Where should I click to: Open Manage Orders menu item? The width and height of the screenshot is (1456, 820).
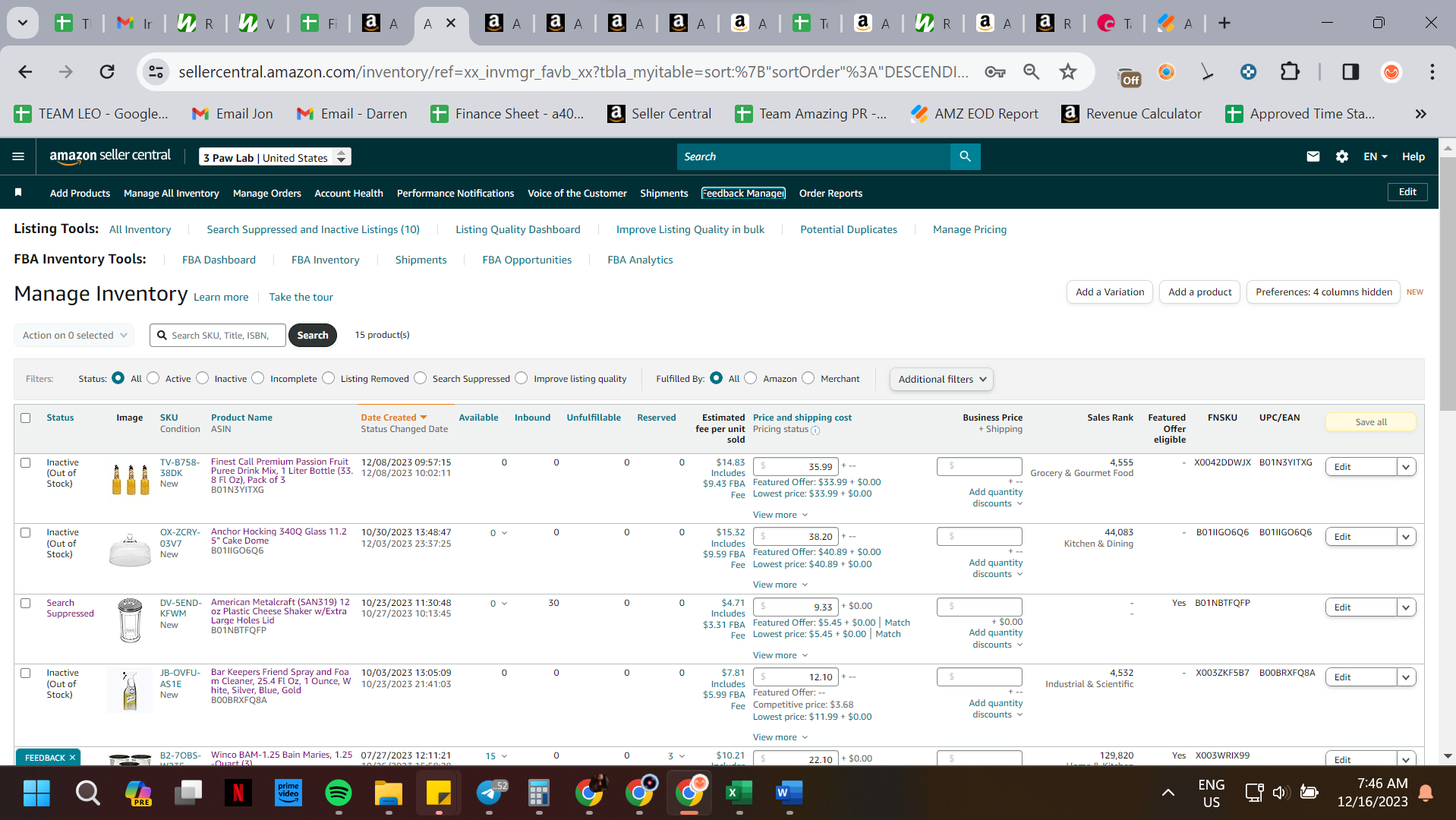click(x=267, y=193)
